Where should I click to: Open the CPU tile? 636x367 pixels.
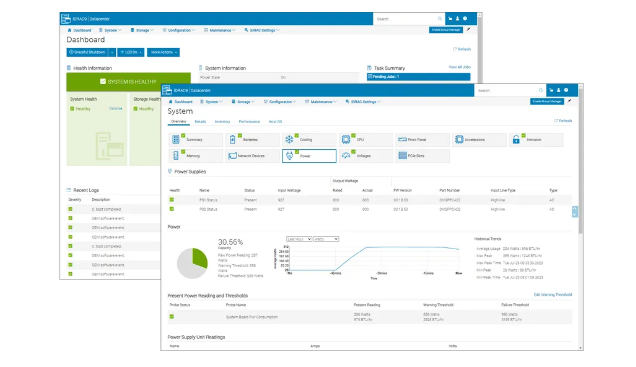[x=366, y=140]
